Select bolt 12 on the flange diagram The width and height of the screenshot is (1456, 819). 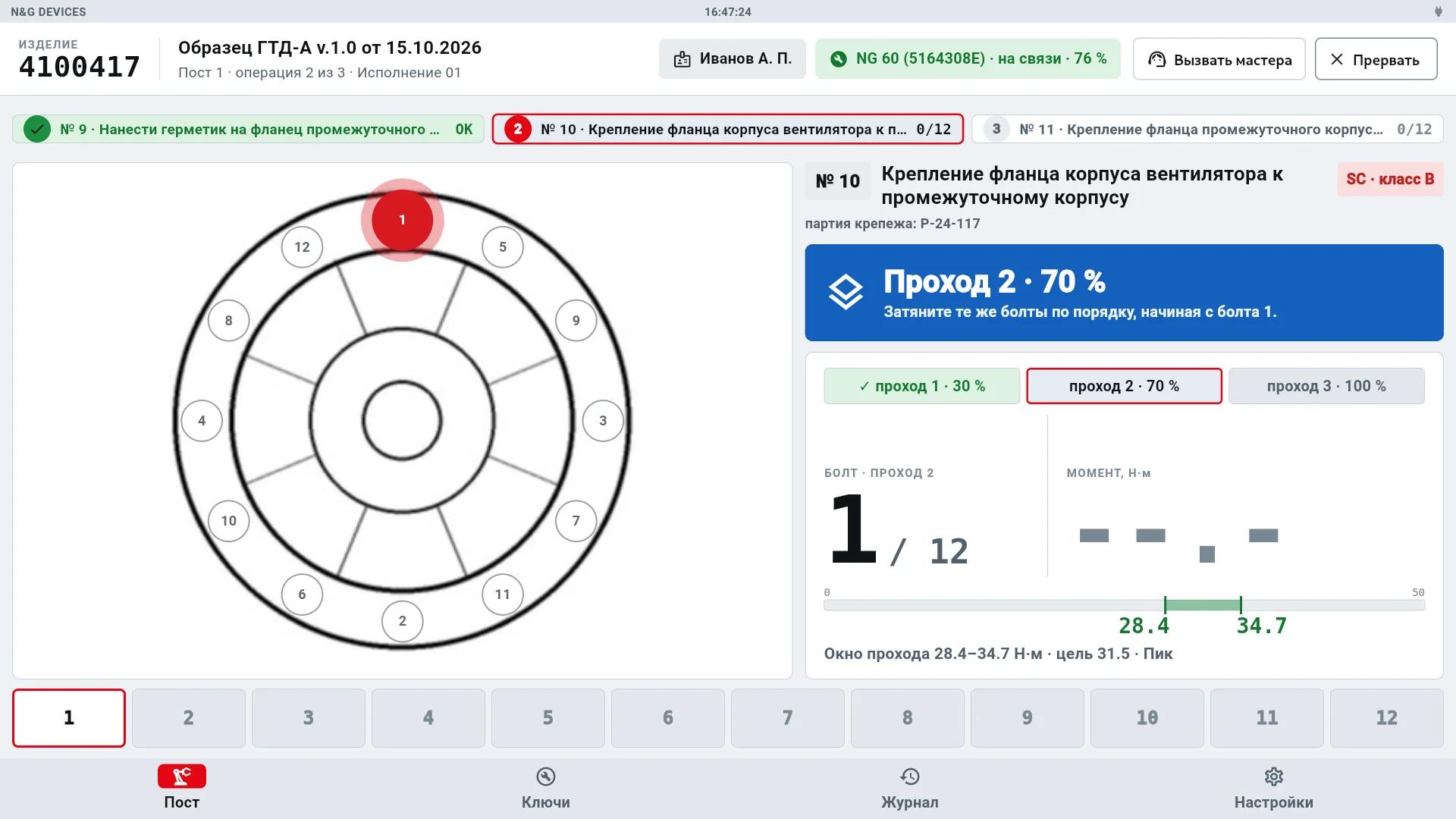click(x=302, y=247)
